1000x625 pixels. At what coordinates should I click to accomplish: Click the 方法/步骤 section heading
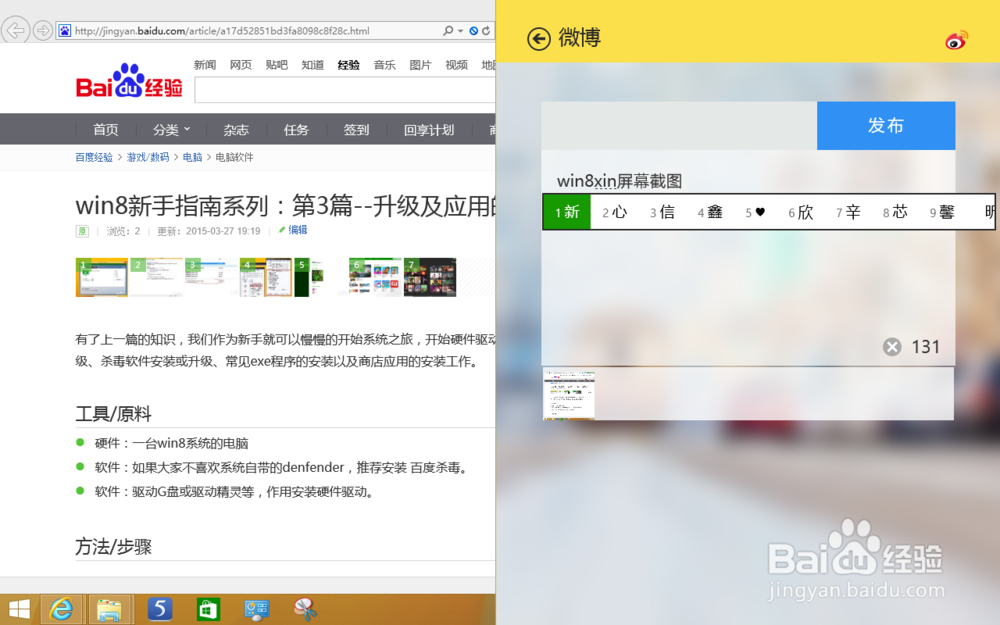coord(114,547)
